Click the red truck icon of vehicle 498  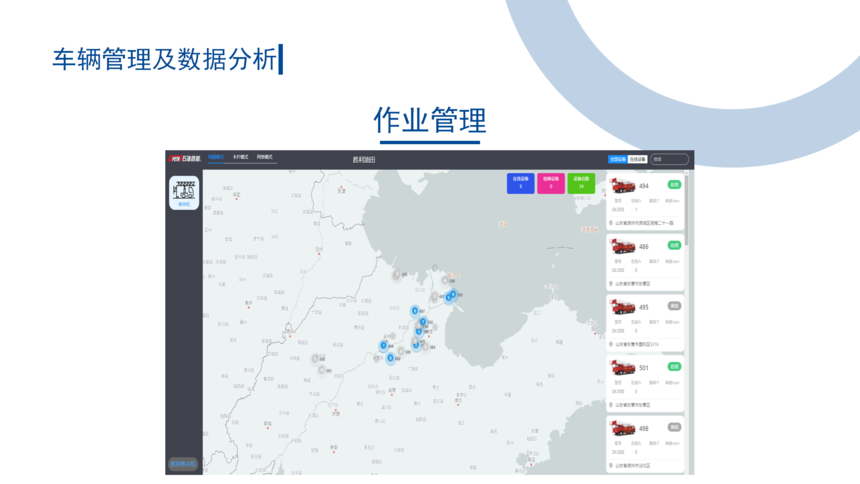pos(624,429)
